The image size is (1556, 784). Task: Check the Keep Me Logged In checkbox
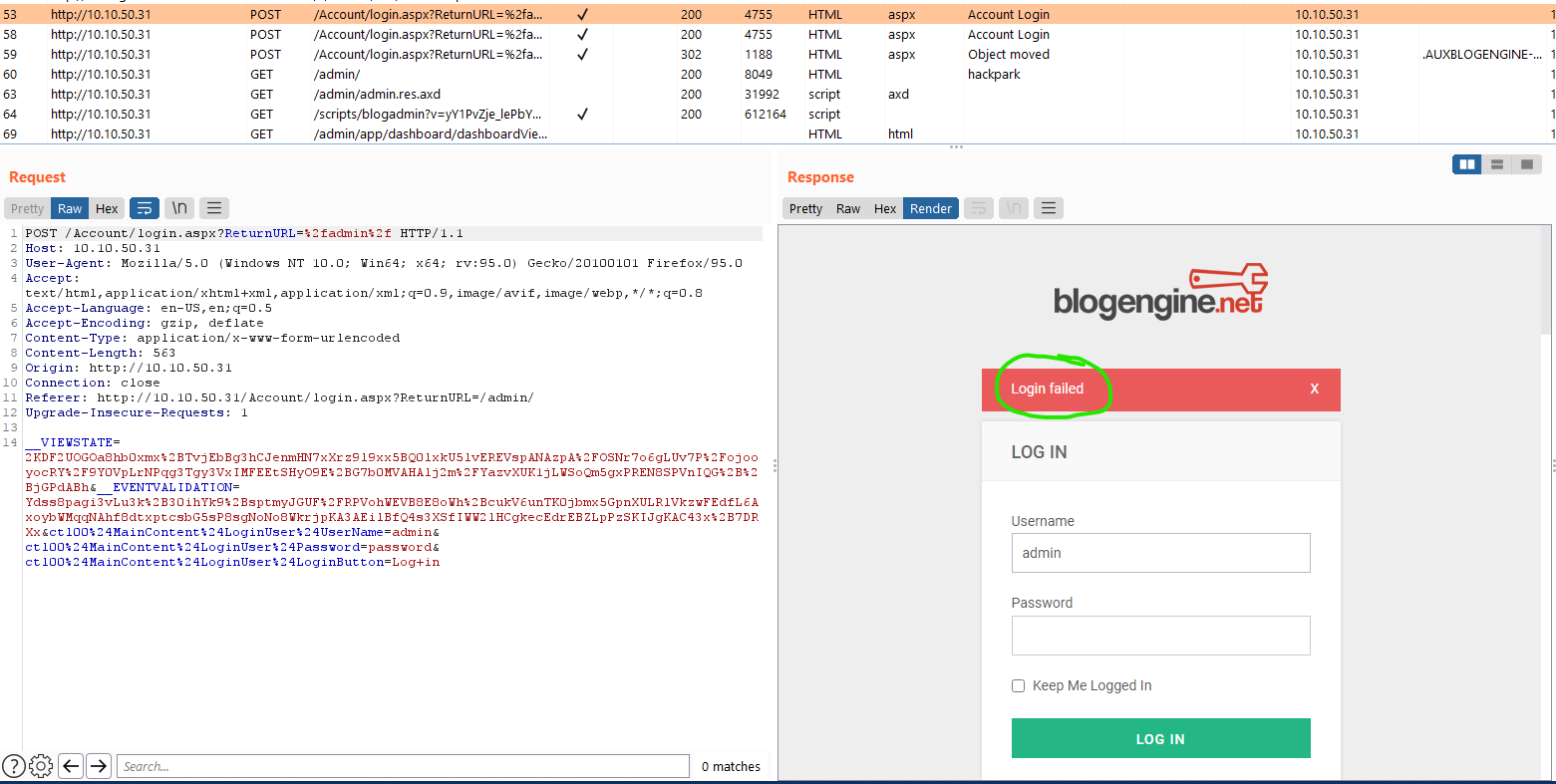click(1018, 685)
